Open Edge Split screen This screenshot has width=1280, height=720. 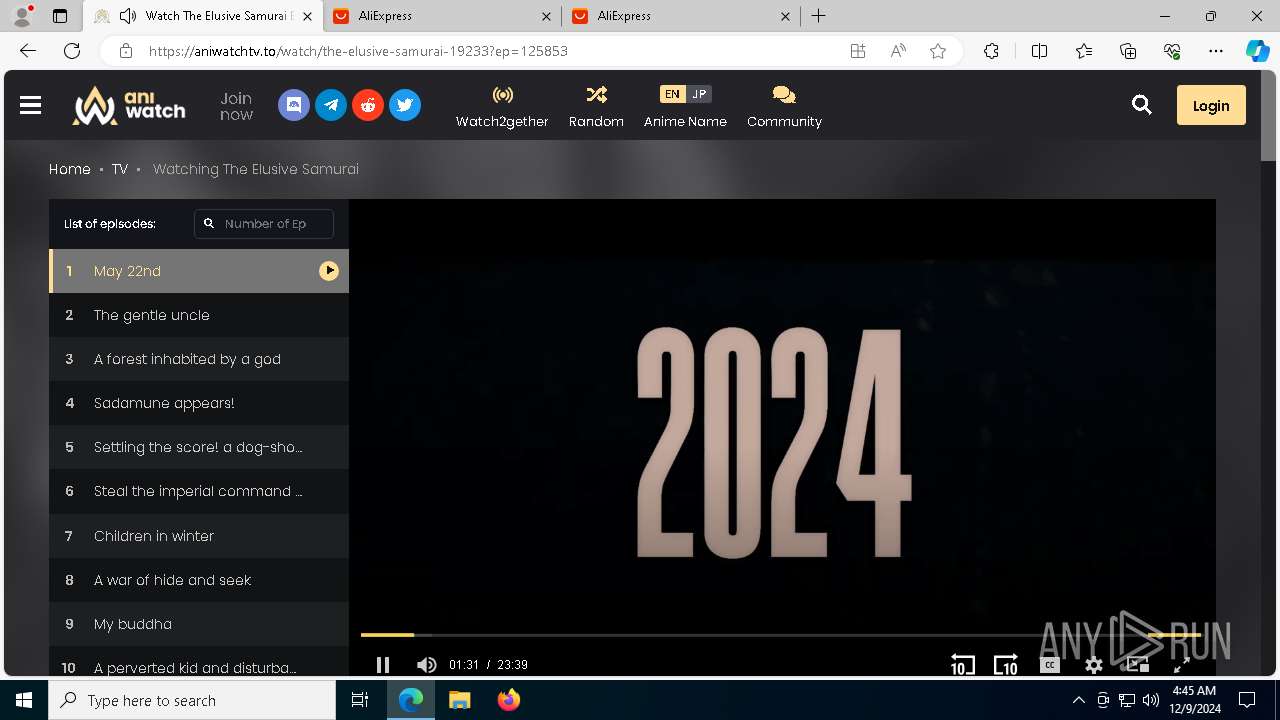(1039, 51)
